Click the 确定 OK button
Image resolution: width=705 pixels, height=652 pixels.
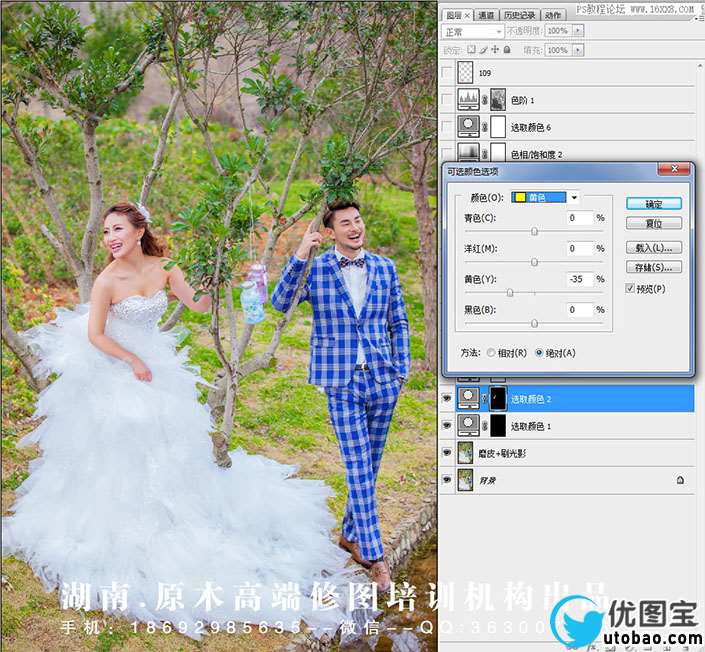coord(654,204)
